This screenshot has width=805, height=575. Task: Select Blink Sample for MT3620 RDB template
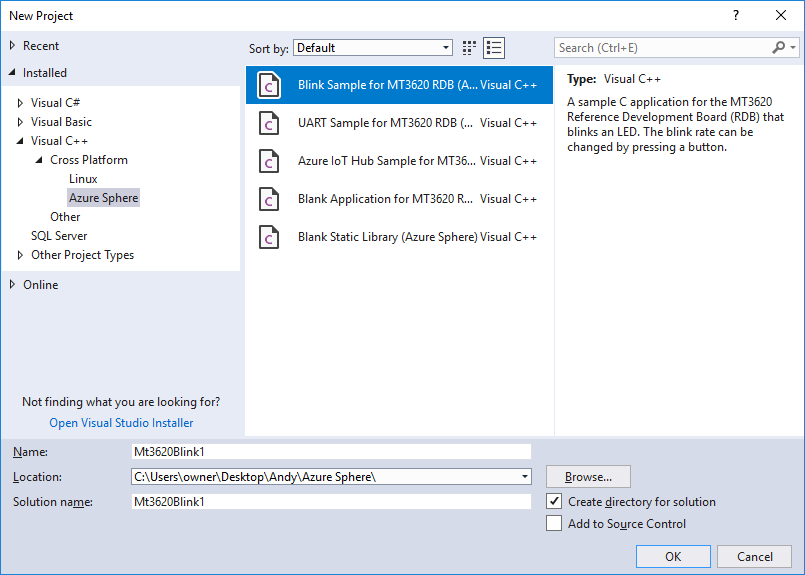(399, 85)
